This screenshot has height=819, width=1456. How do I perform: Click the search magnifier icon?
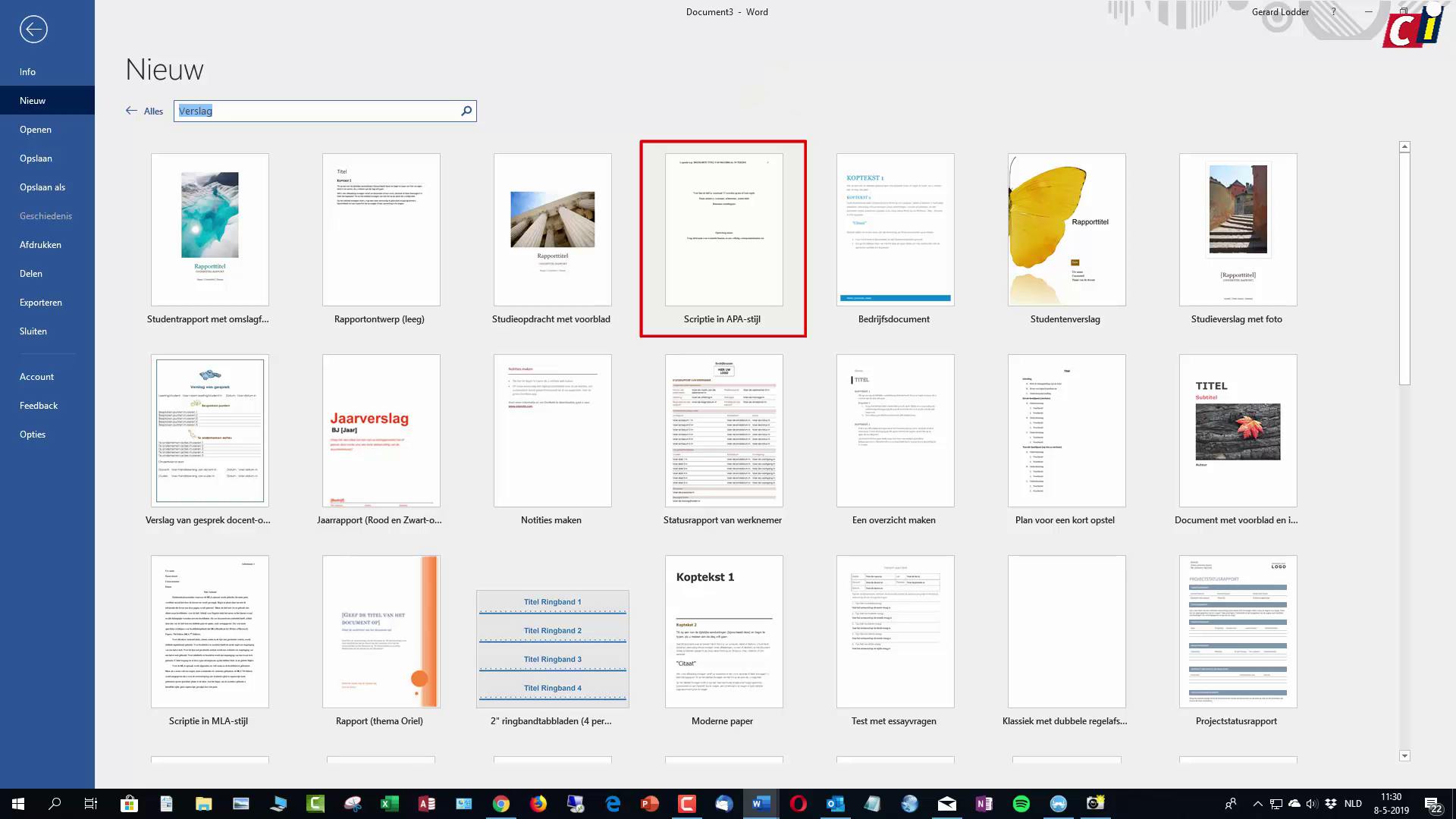[x=466, y=111]
